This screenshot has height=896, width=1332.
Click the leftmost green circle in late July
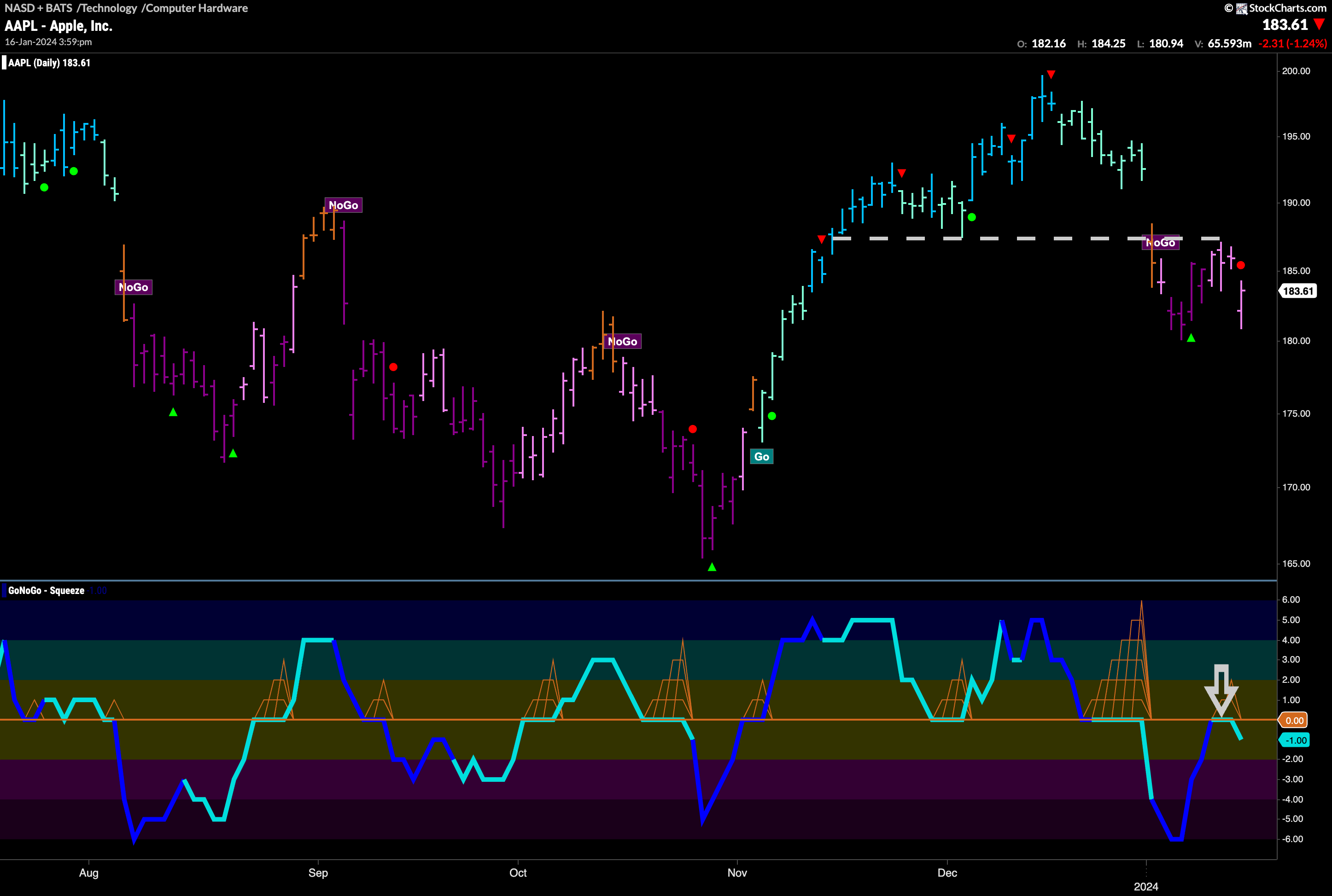click(45, 187)
